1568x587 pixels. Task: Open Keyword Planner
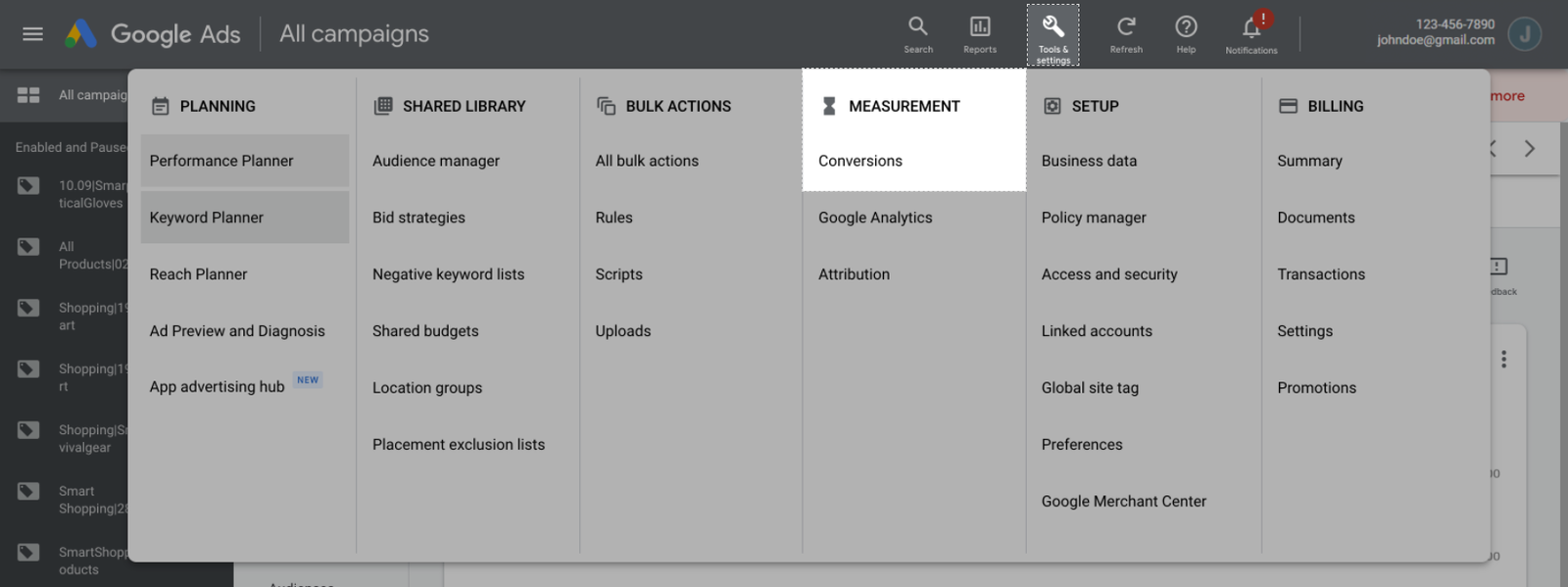tap(207, 218)
